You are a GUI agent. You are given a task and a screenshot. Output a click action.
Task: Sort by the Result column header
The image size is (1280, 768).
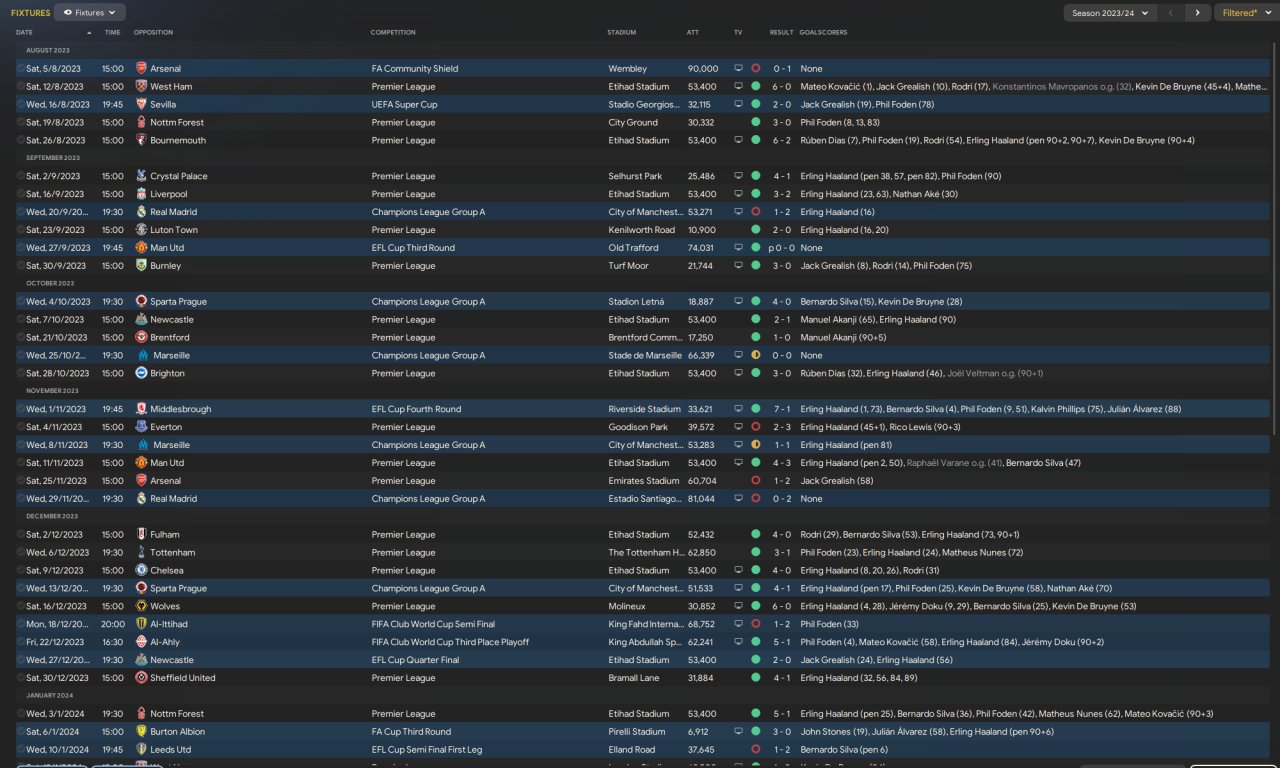[781, 32]
